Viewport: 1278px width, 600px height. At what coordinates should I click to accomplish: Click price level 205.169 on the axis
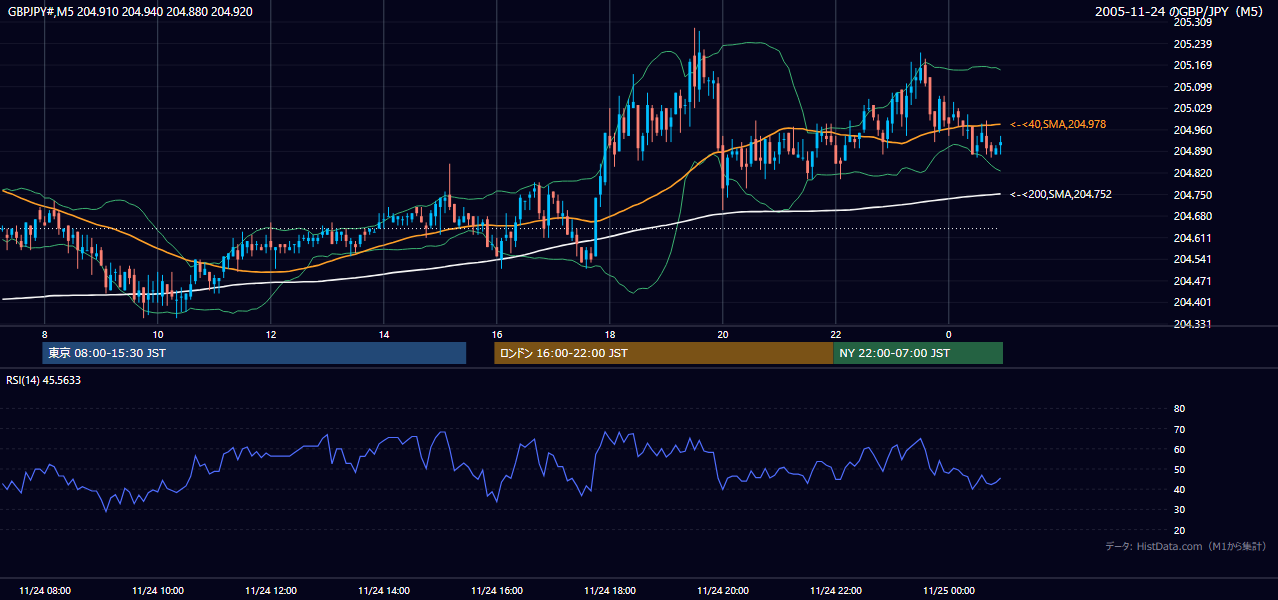click(x=1193, y=65)
